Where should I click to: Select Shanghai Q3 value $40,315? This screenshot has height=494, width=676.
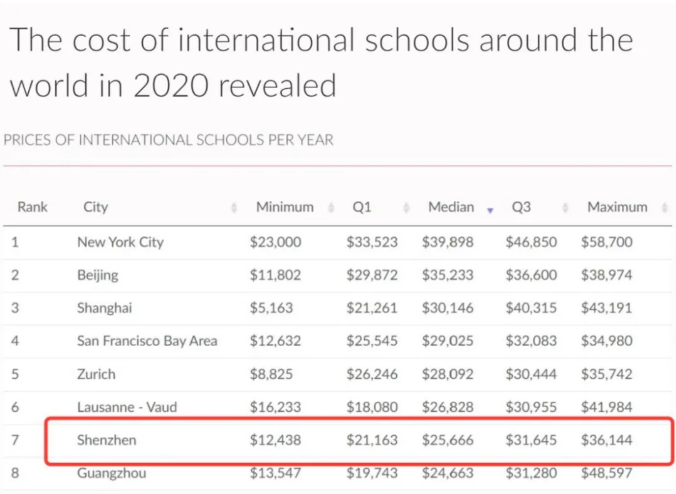pos(531,308)
